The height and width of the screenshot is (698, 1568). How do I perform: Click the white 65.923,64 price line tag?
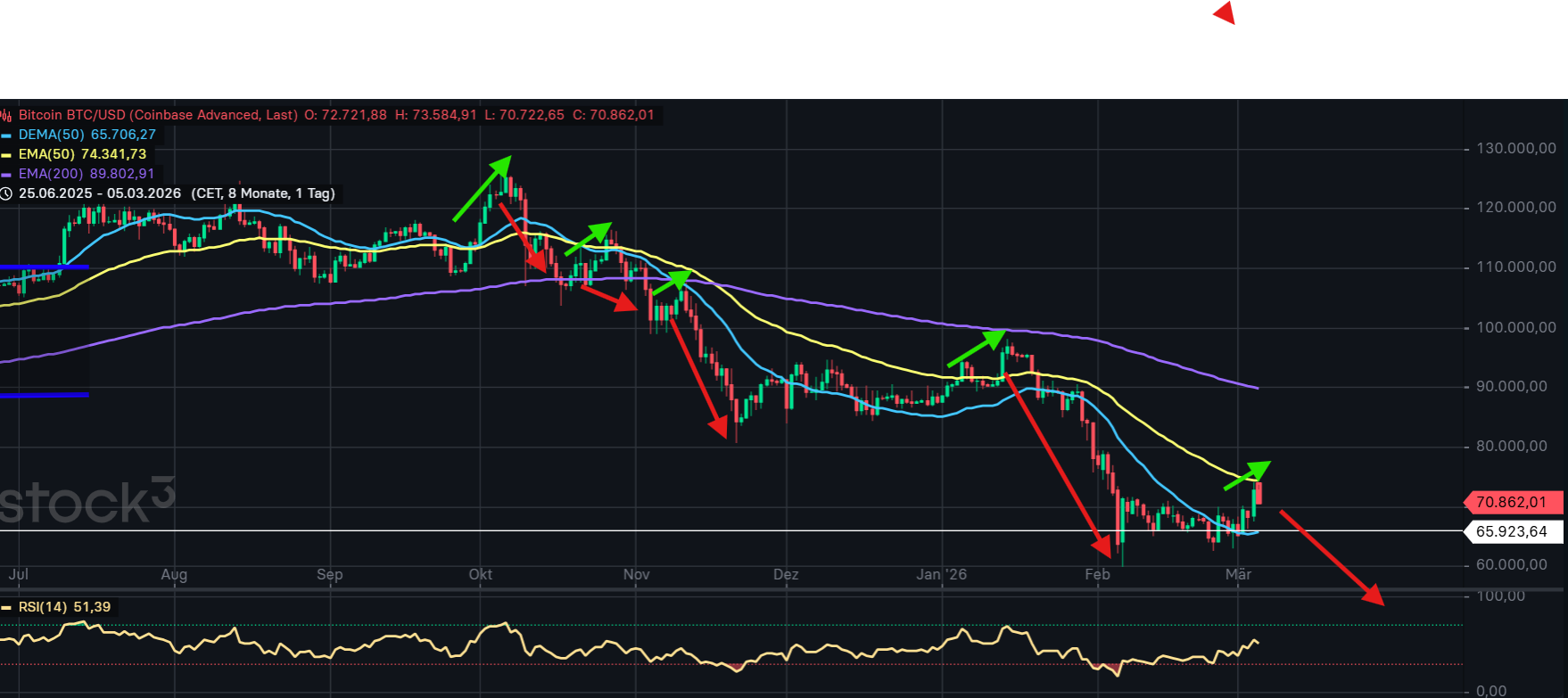point(1514,531)
